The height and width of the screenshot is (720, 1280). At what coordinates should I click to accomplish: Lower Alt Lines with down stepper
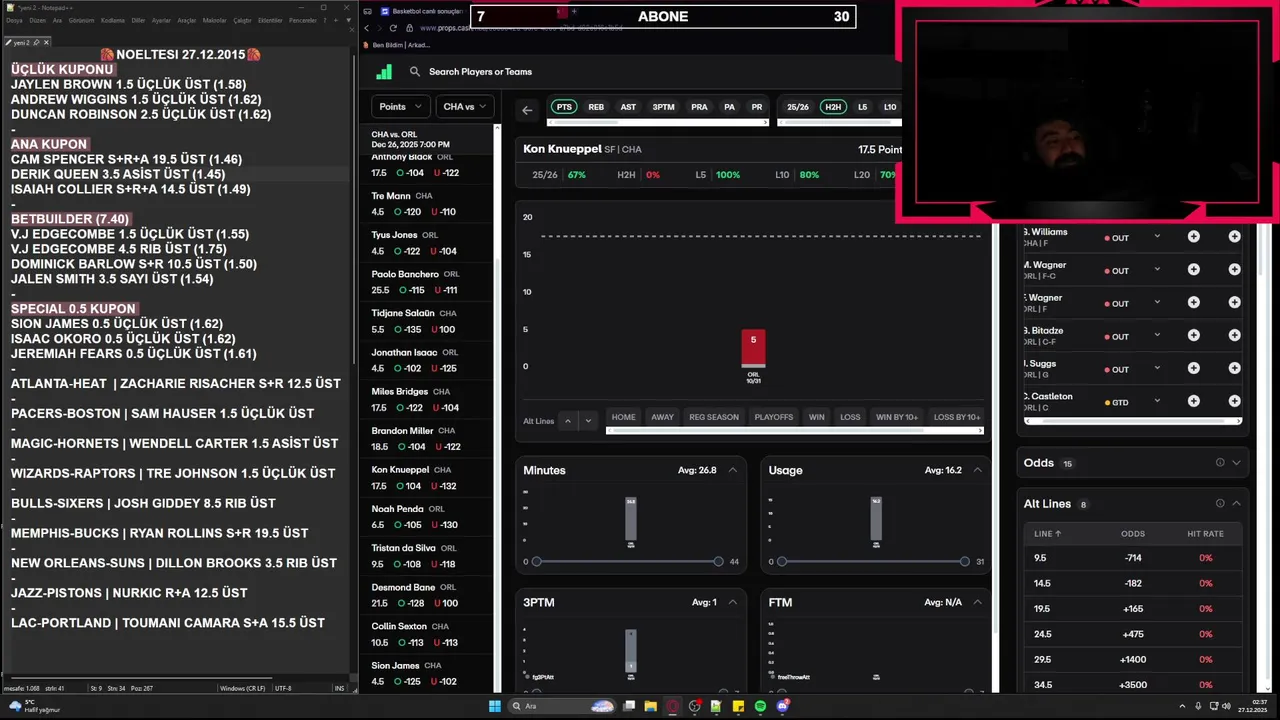coord(589,421)
